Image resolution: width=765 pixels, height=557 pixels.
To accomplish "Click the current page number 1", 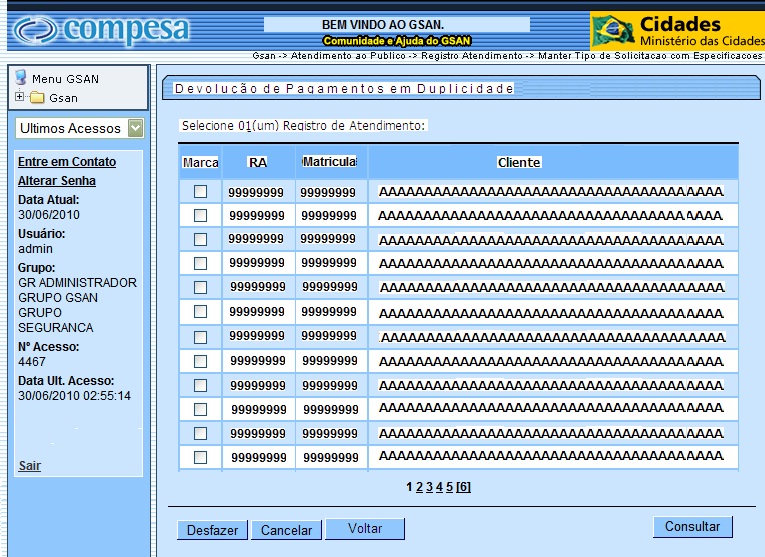I will point(409,487).
